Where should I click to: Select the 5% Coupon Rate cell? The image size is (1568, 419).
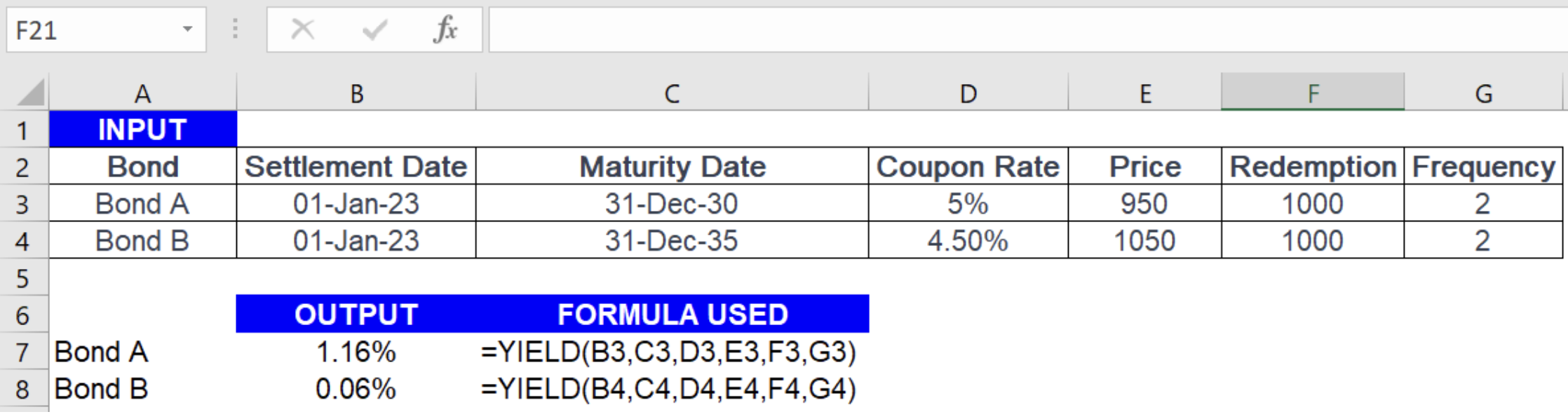coord(968,203)
